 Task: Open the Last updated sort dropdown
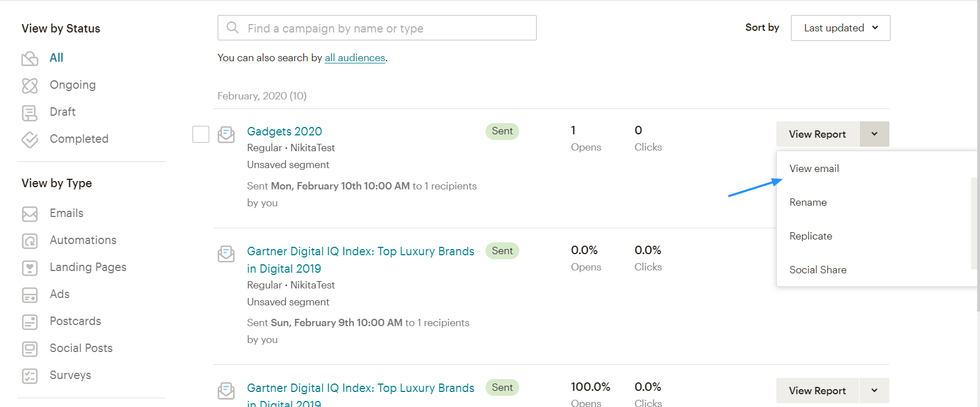pos(840,28)
